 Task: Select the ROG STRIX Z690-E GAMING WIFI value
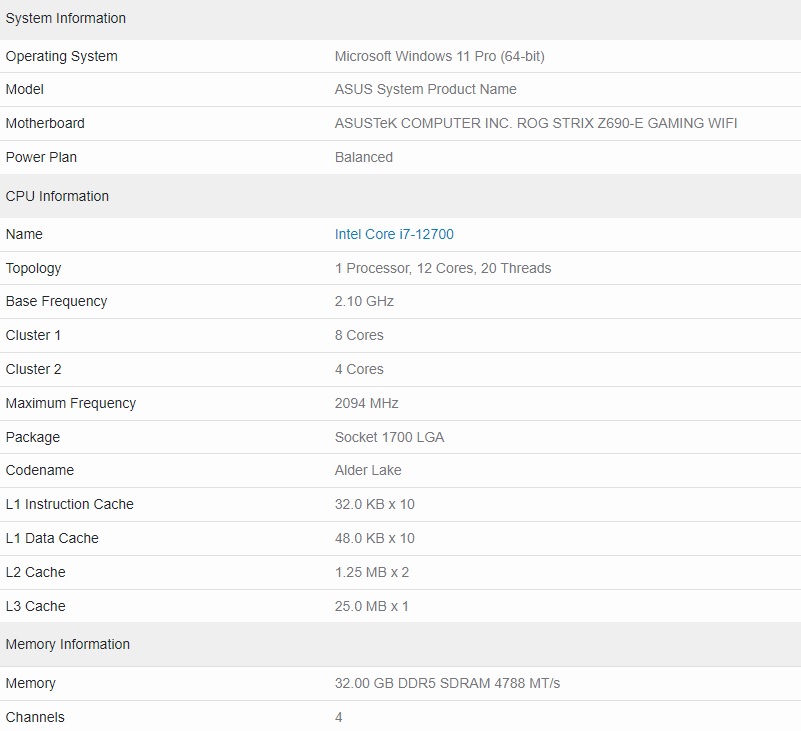coord(627,123)
